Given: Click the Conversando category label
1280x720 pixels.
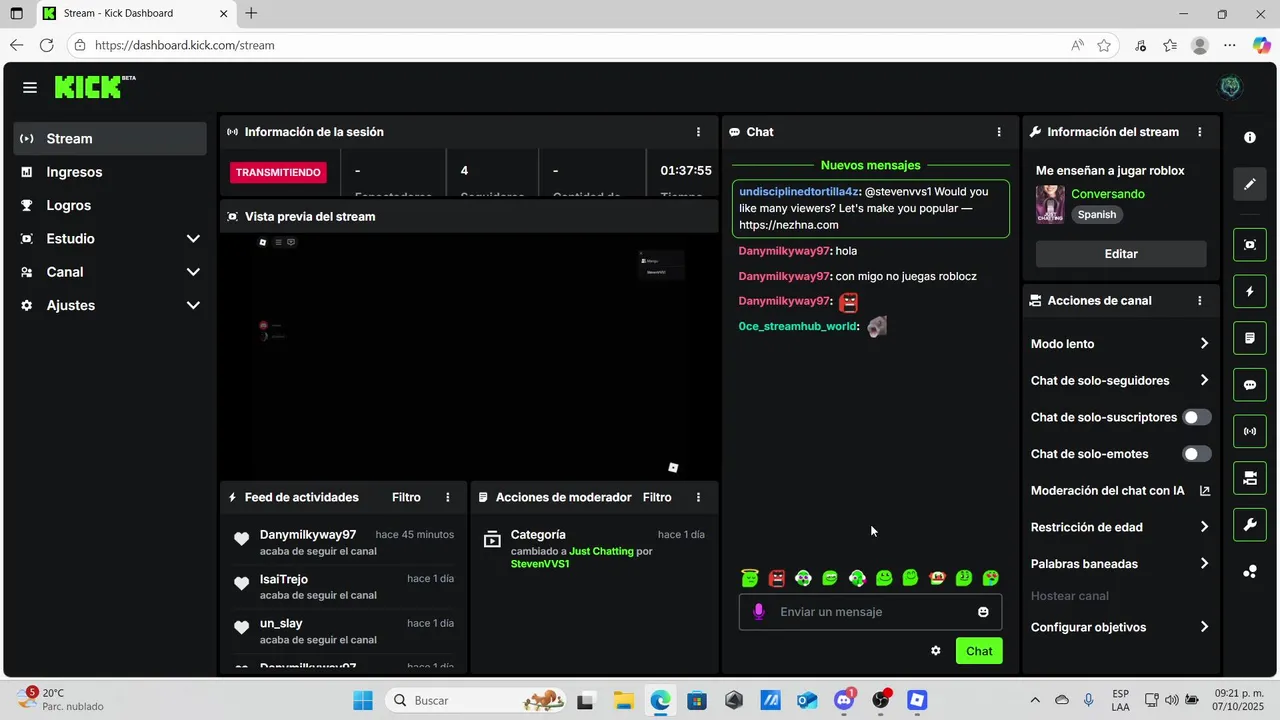Looking at the screenshot, I should pos(1108,194).
